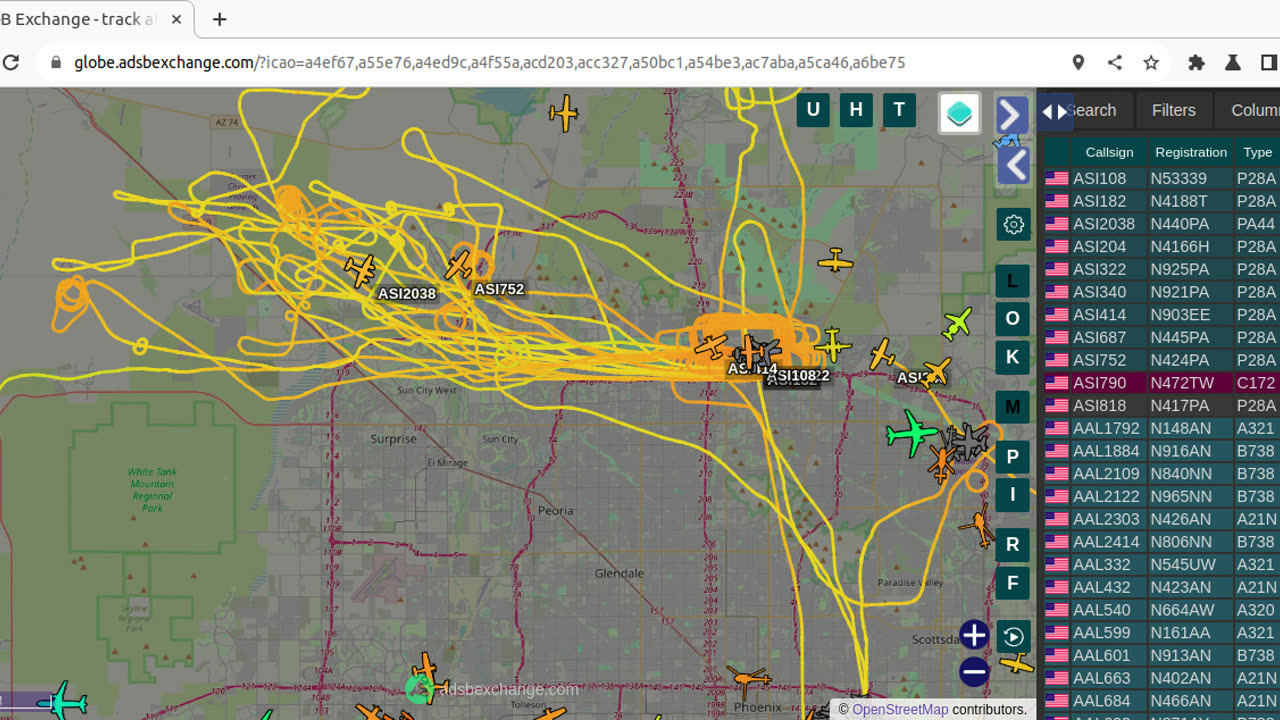Screen dimensions: 1280x720
Task: Click the yellow aircraft at top of map
Action: [564, 113]
